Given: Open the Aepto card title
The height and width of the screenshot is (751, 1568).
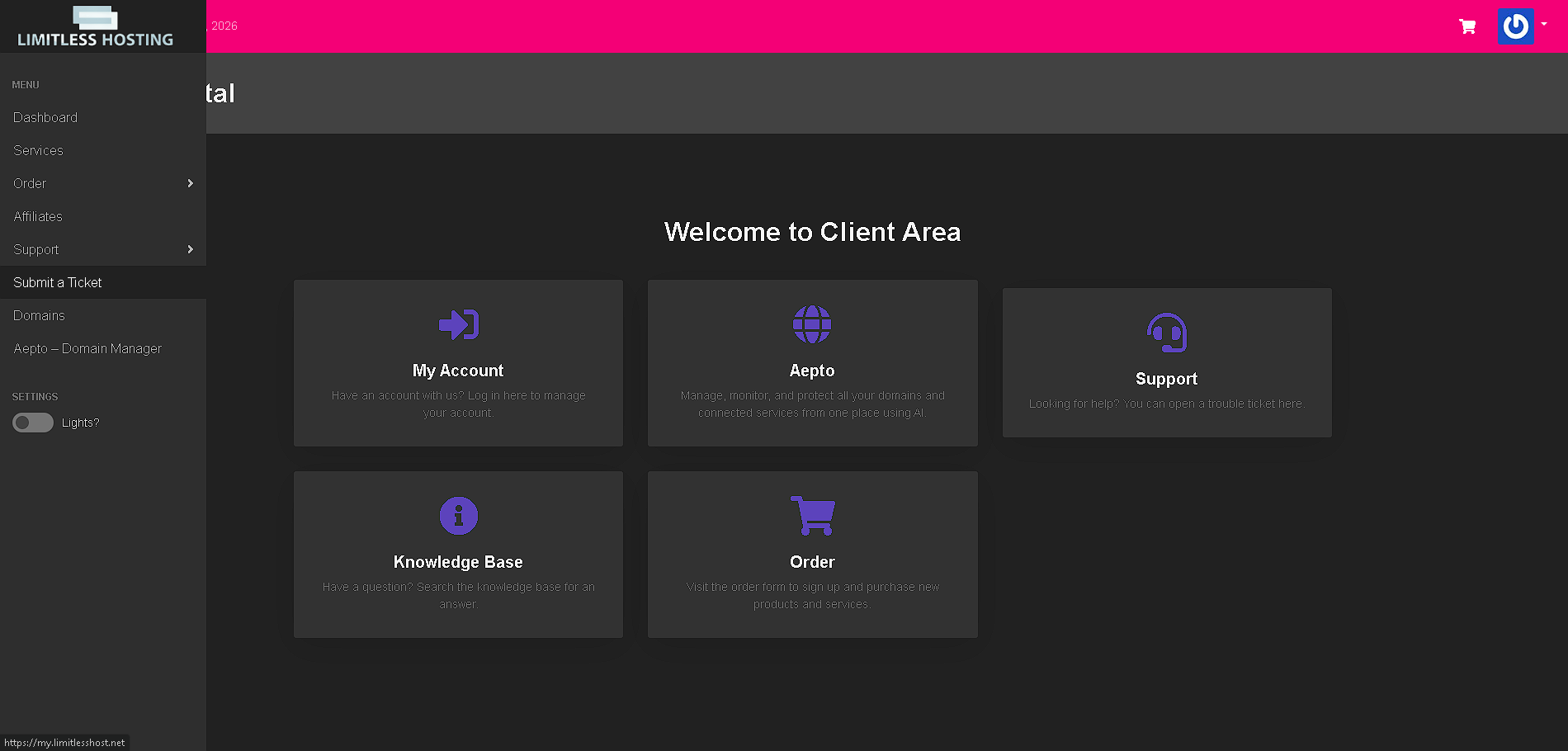Looking at the screenshot, I should (x=812, y=371).
